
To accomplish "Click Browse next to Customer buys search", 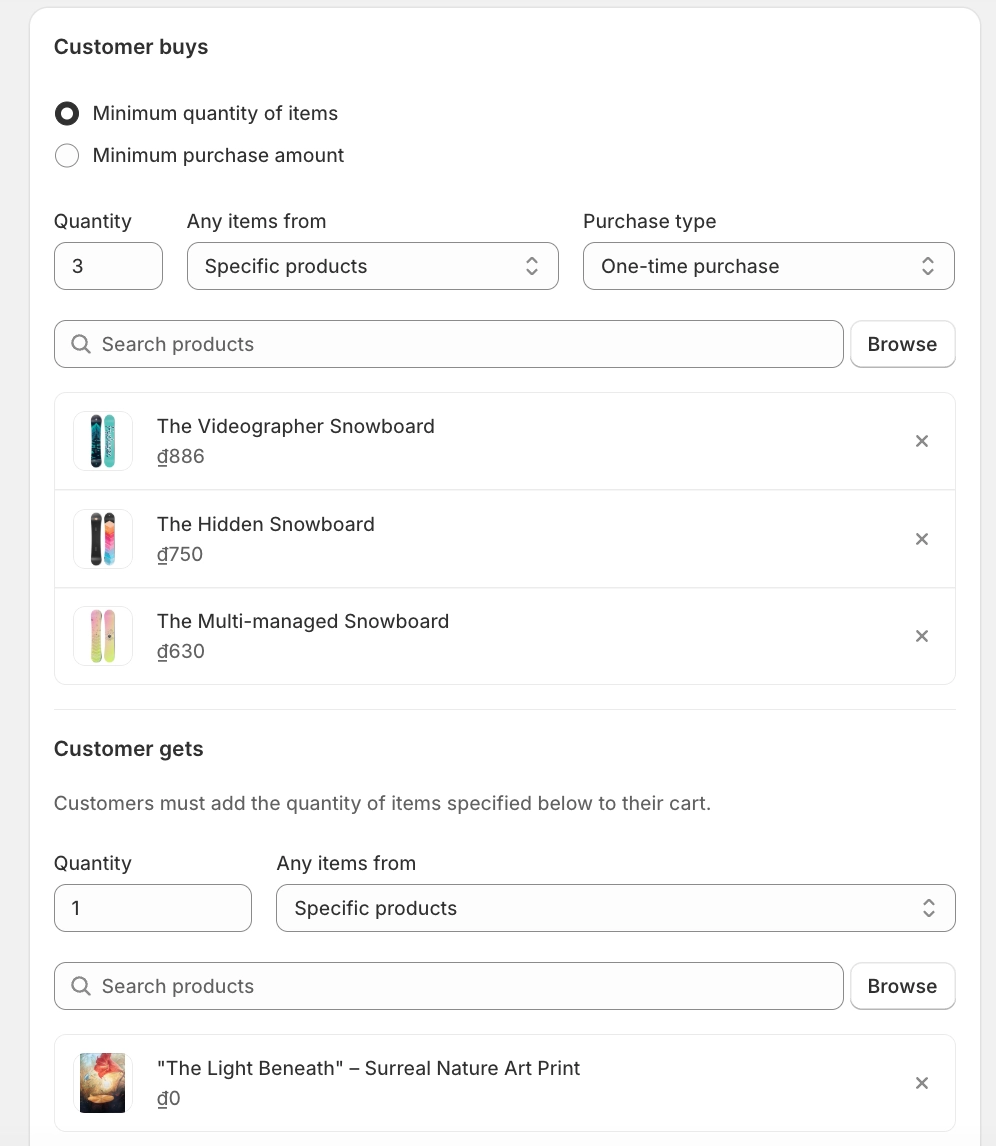I will click(902, 344).
